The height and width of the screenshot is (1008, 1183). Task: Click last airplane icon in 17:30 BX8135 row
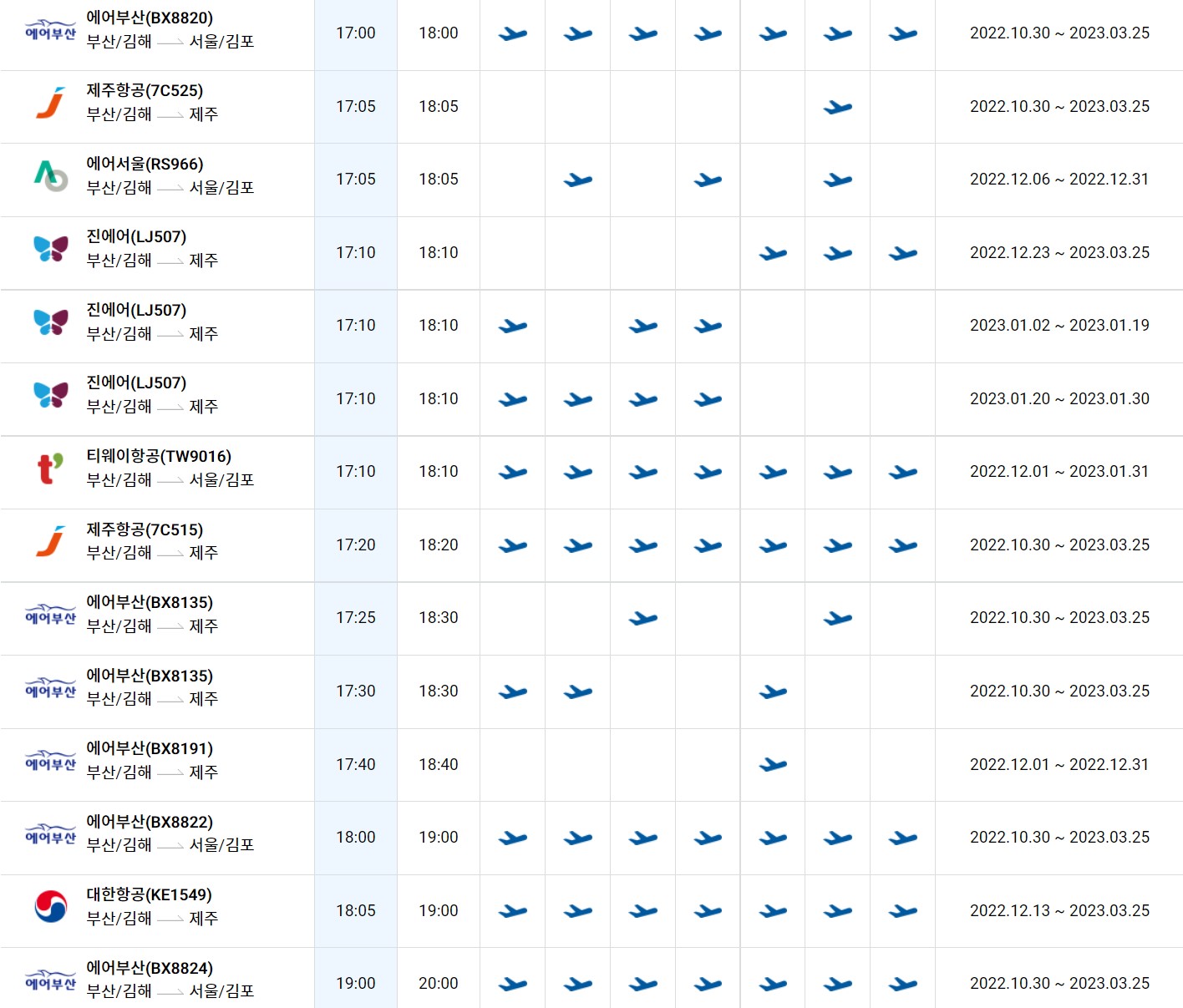click(x=773, y=691)
